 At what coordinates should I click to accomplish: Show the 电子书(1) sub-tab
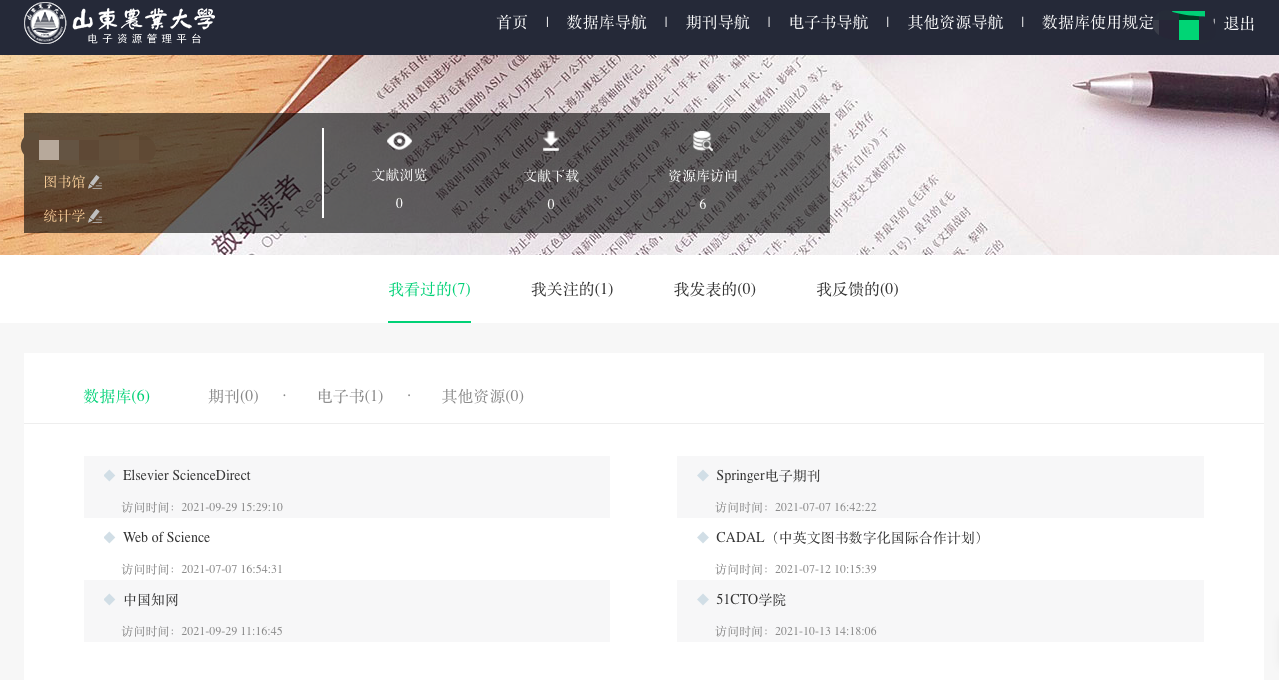(350, 396)
